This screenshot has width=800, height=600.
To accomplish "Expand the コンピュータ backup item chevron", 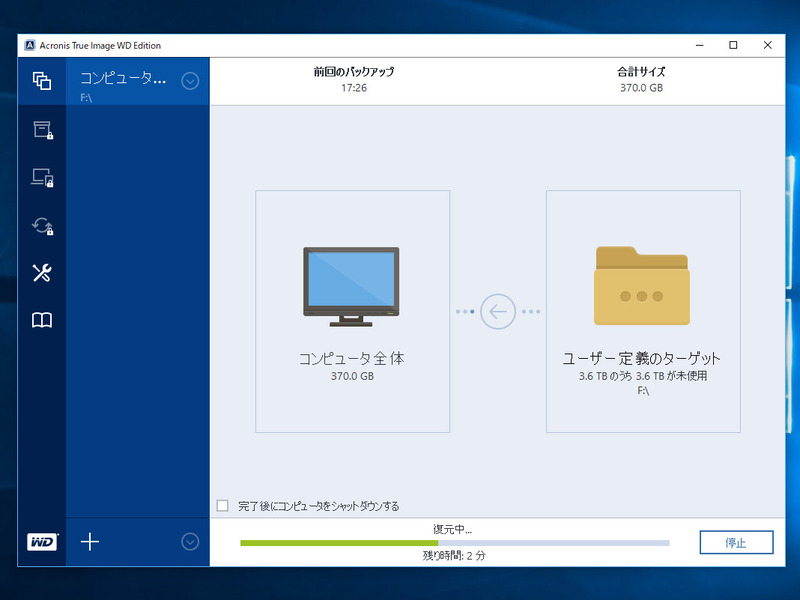I will pos(190,81).
